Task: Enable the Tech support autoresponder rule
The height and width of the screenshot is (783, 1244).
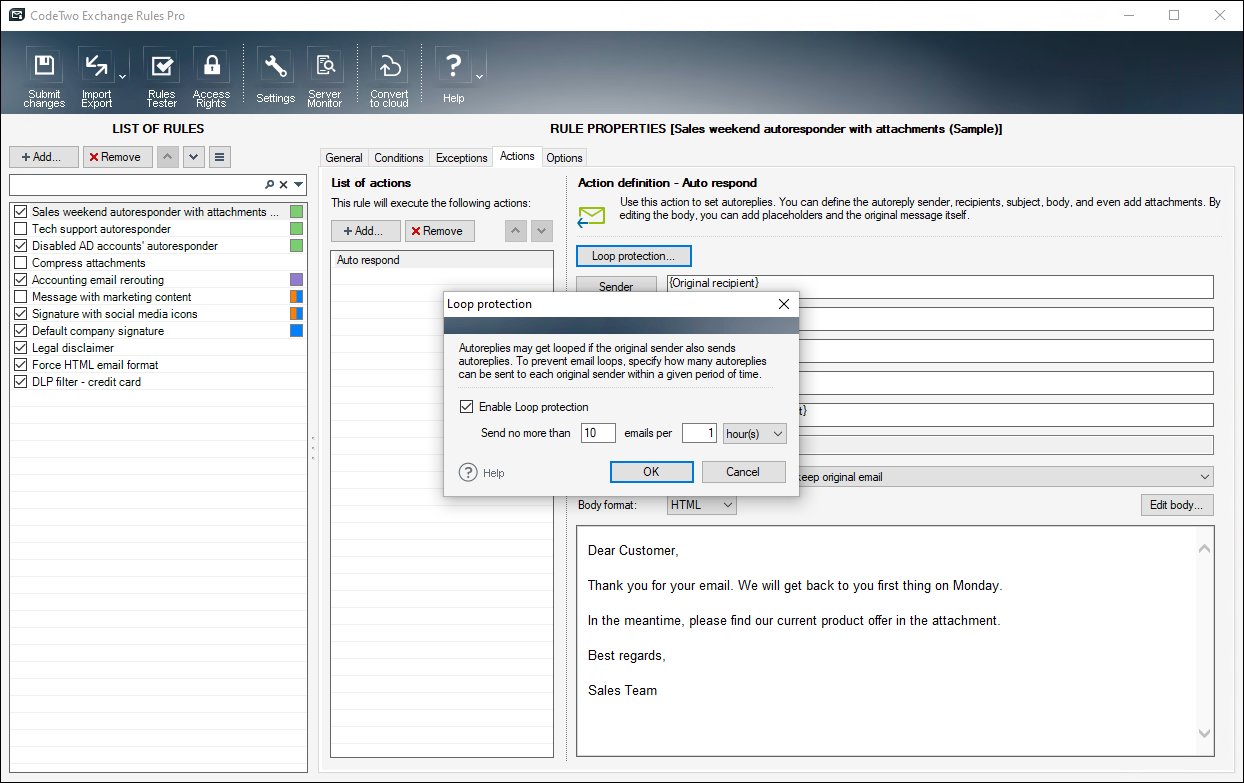Action: click(21, 229)
